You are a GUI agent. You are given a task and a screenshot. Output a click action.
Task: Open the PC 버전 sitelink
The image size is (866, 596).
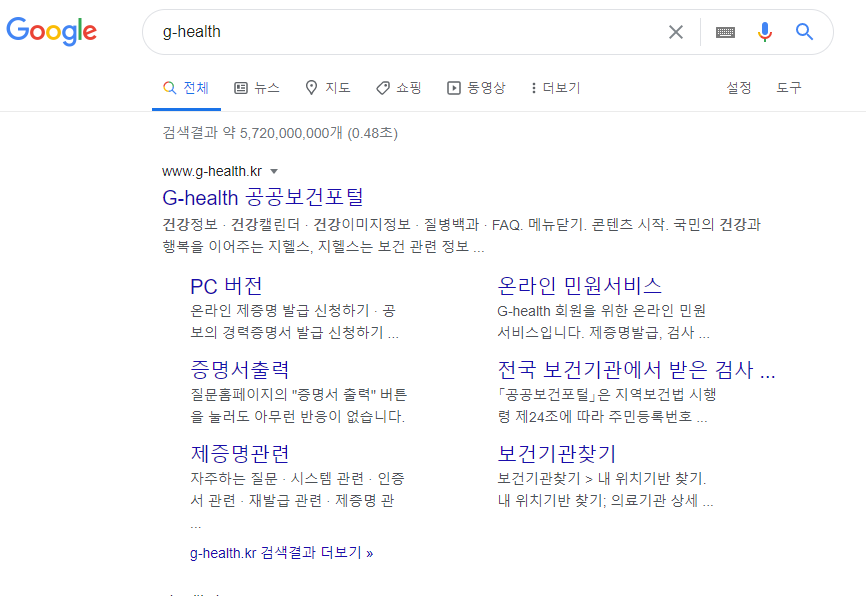[x=226, y=286]
